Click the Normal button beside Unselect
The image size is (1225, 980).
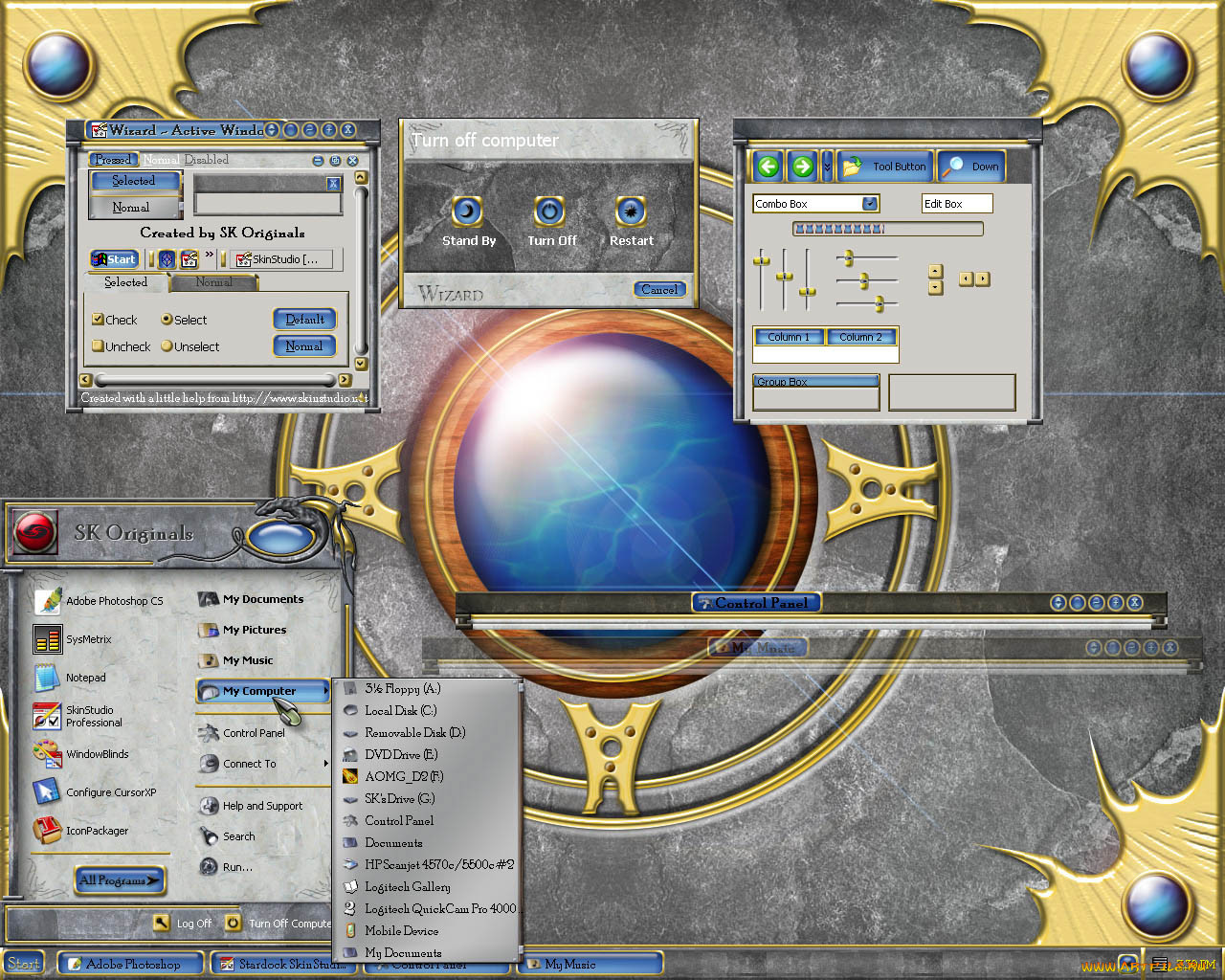(304, 345)
